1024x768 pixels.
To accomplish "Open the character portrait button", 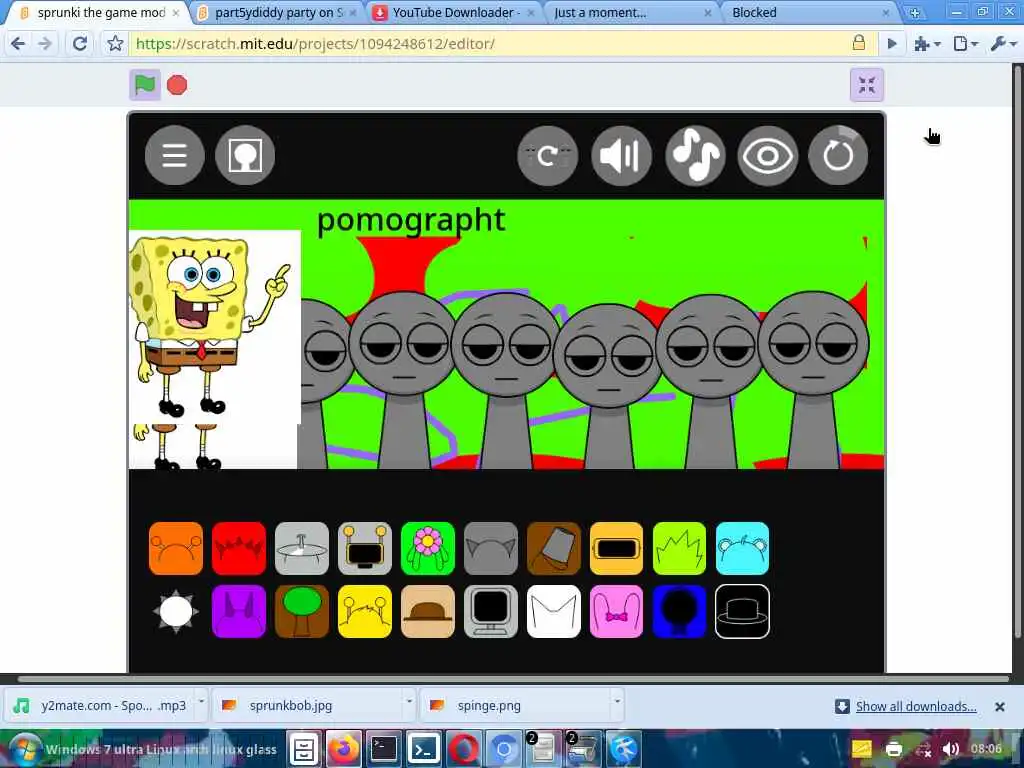I will [x=245, y=155].
